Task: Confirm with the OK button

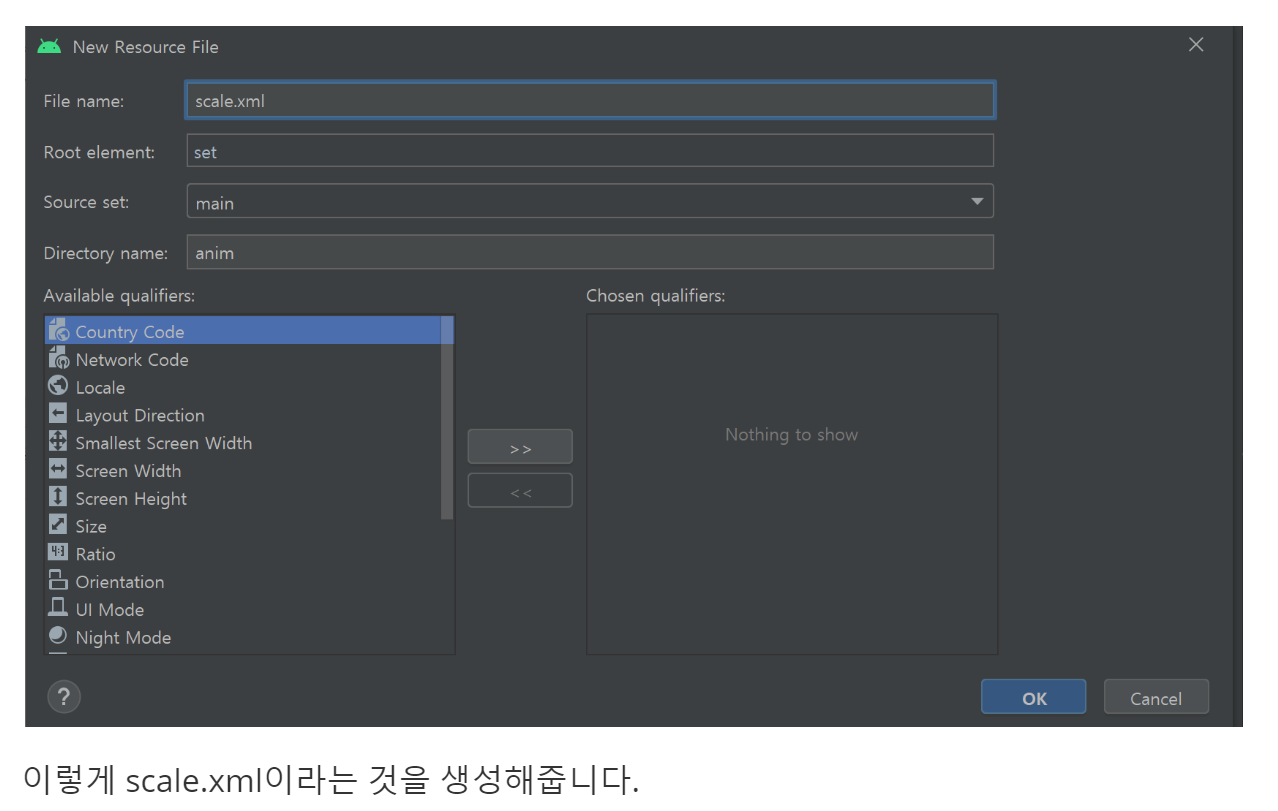Action: 1034,697
